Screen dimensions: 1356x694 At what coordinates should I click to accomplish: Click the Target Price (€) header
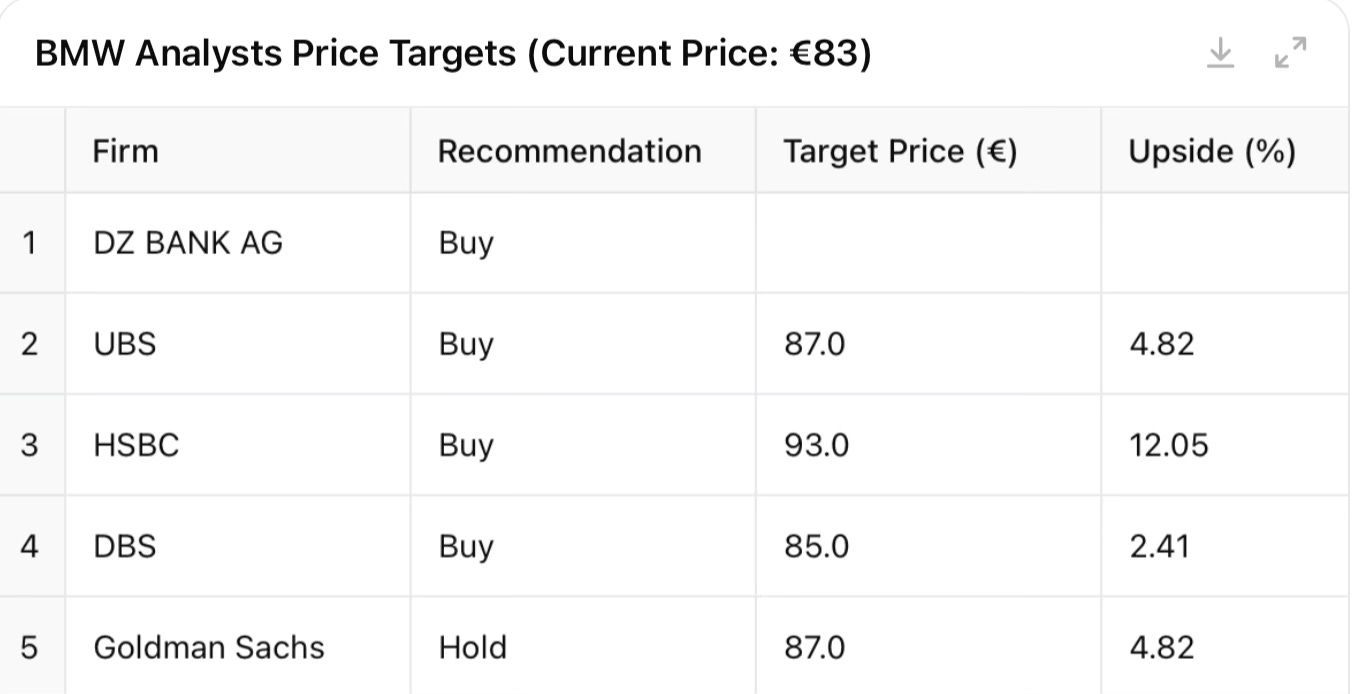click(x=900, y=151)
